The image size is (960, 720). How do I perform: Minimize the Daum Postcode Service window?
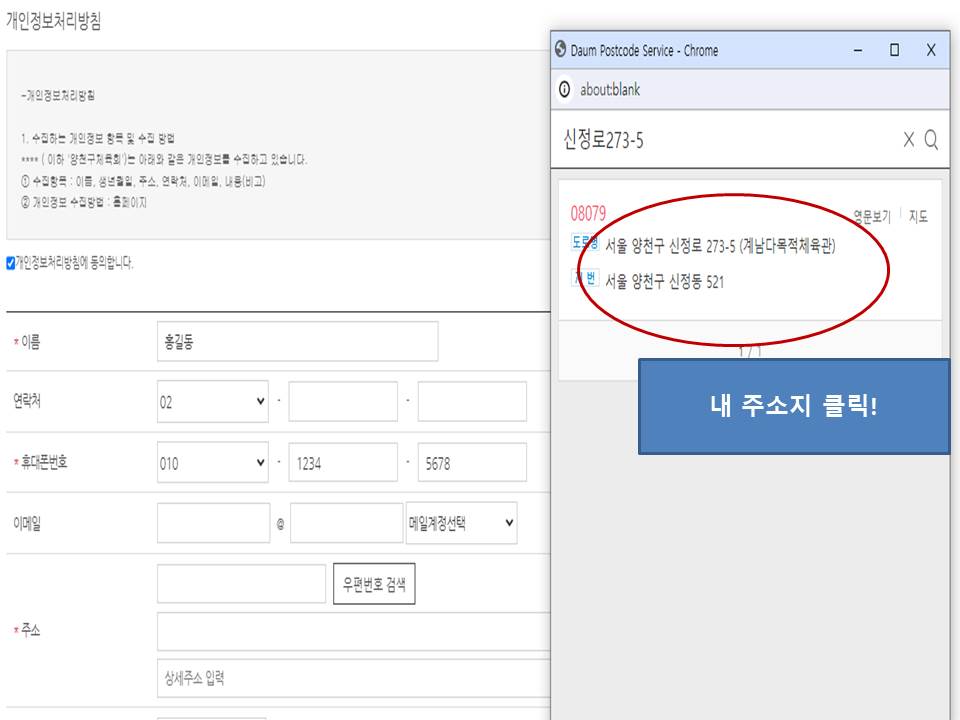click(858, 50)
